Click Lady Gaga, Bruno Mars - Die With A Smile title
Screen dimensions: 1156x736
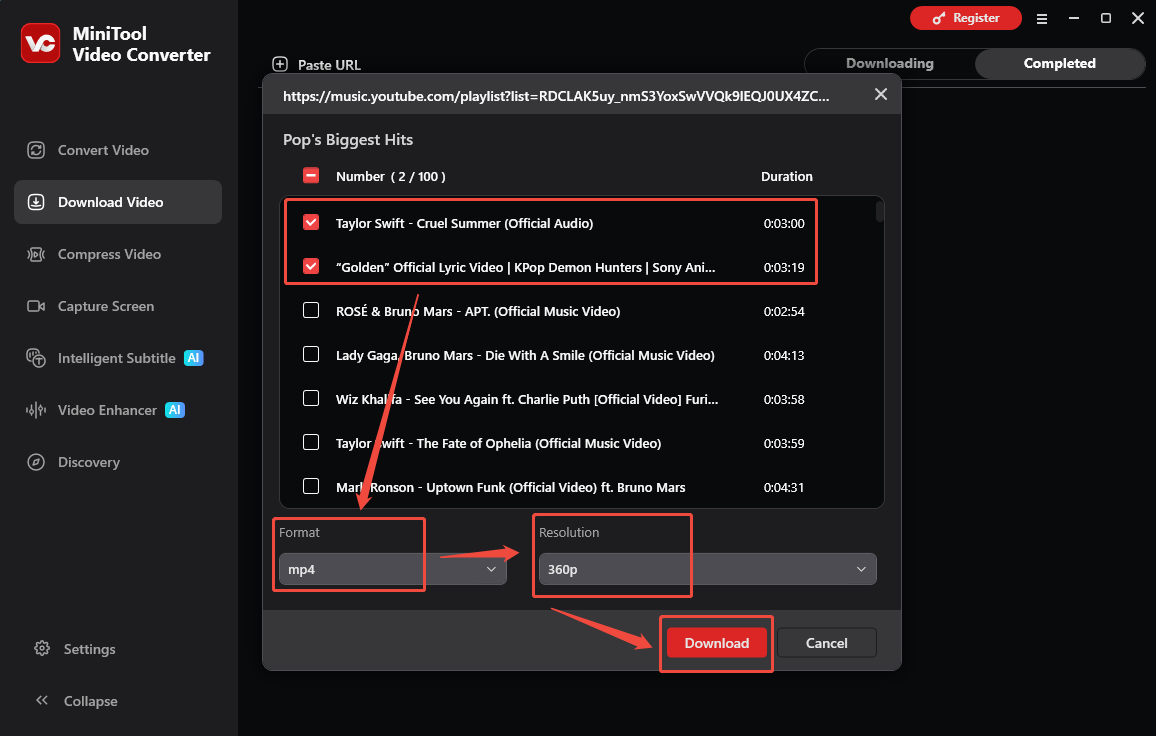click(x=525, y=355)
